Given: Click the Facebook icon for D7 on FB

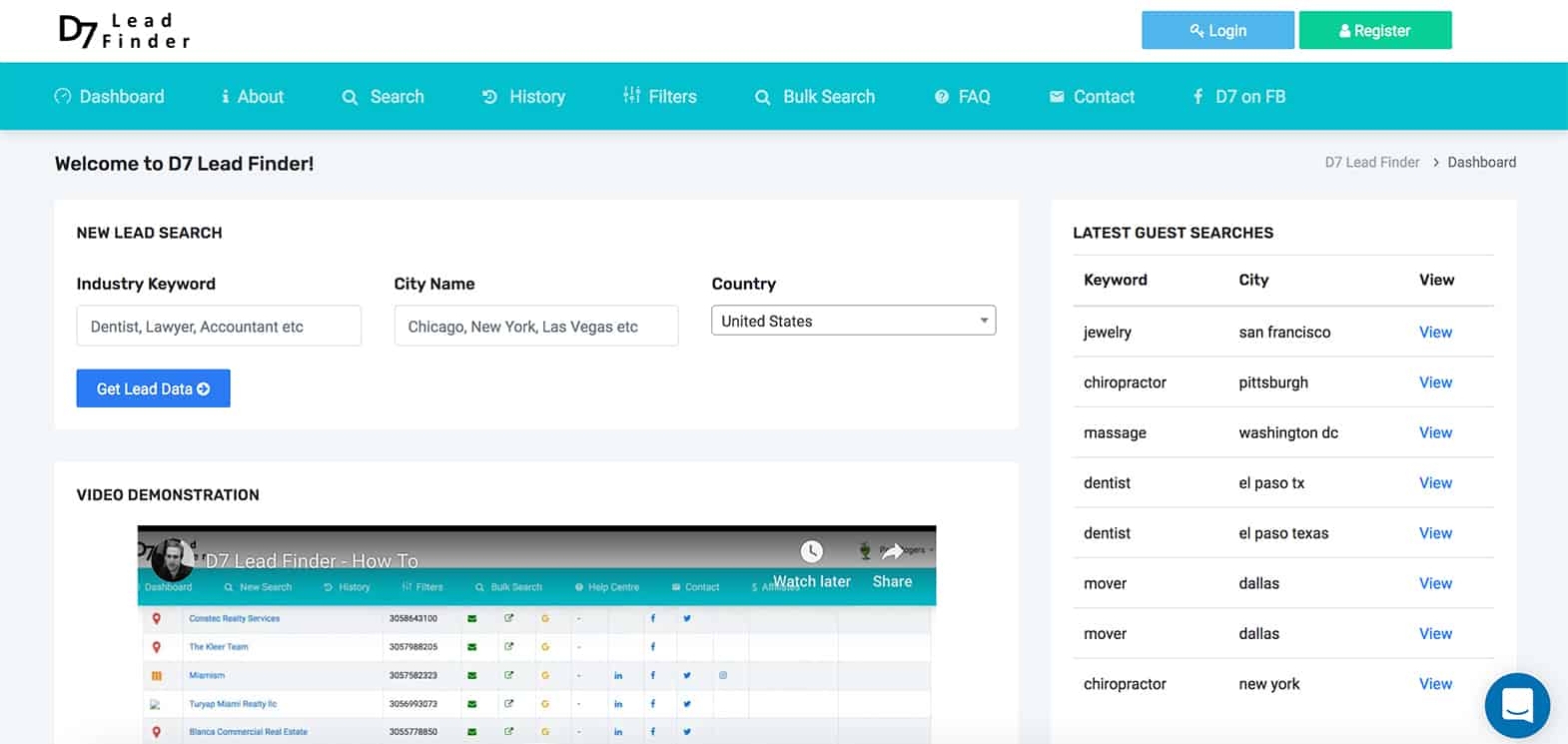Looking at the screenshot, I should (x=1197, y=97).
